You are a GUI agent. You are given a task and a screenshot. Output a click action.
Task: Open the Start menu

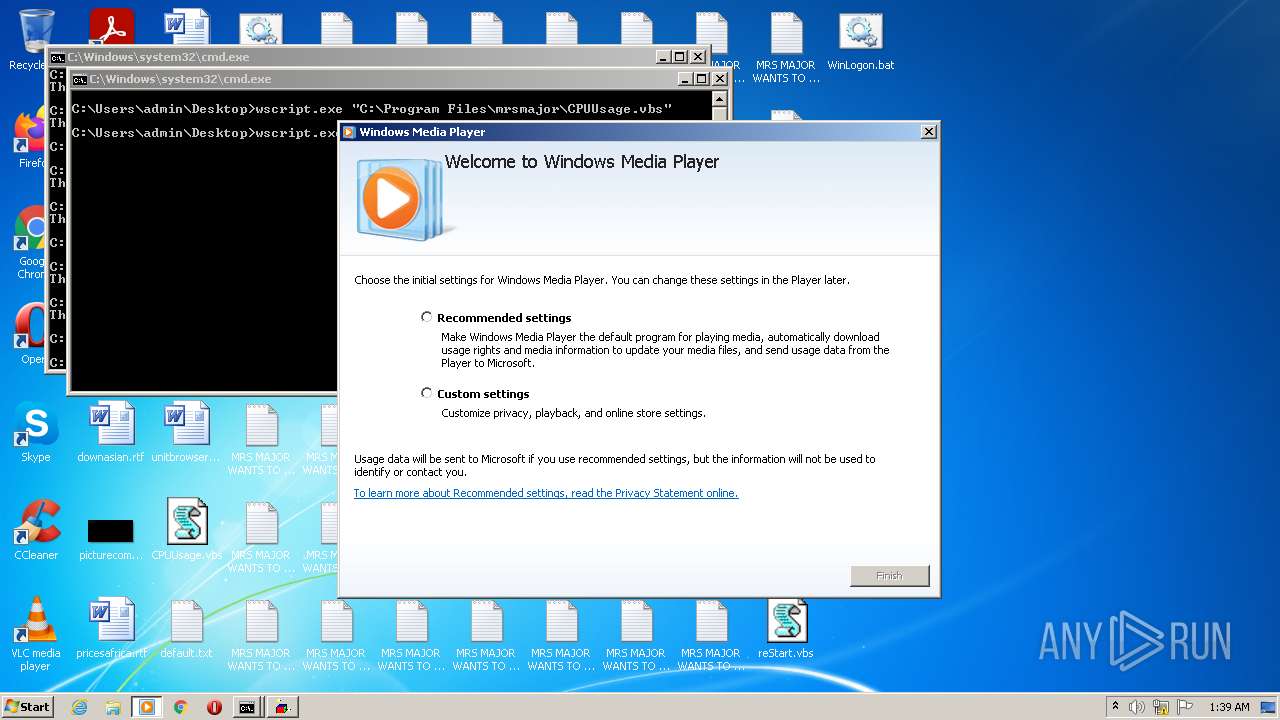pos(27,707)
